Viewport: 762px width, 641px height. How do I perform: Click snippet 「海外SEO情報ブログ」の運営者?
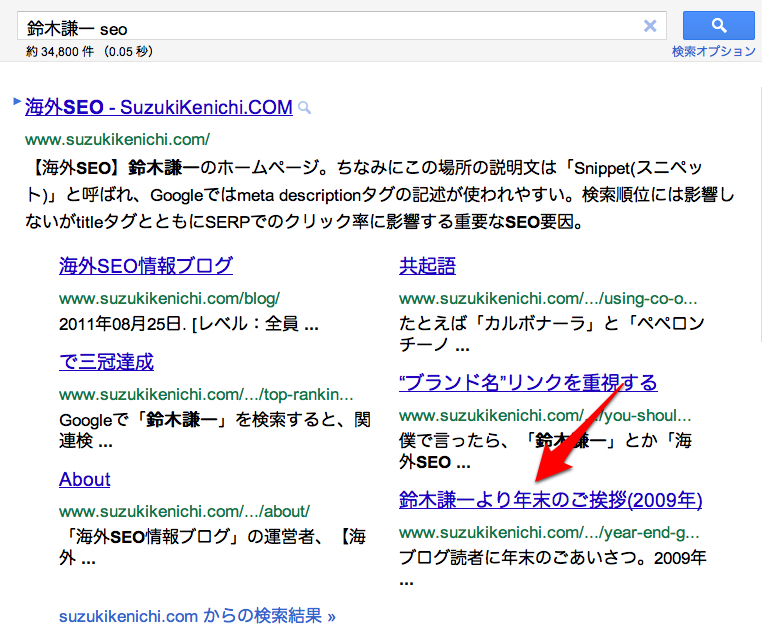point(212,547)
